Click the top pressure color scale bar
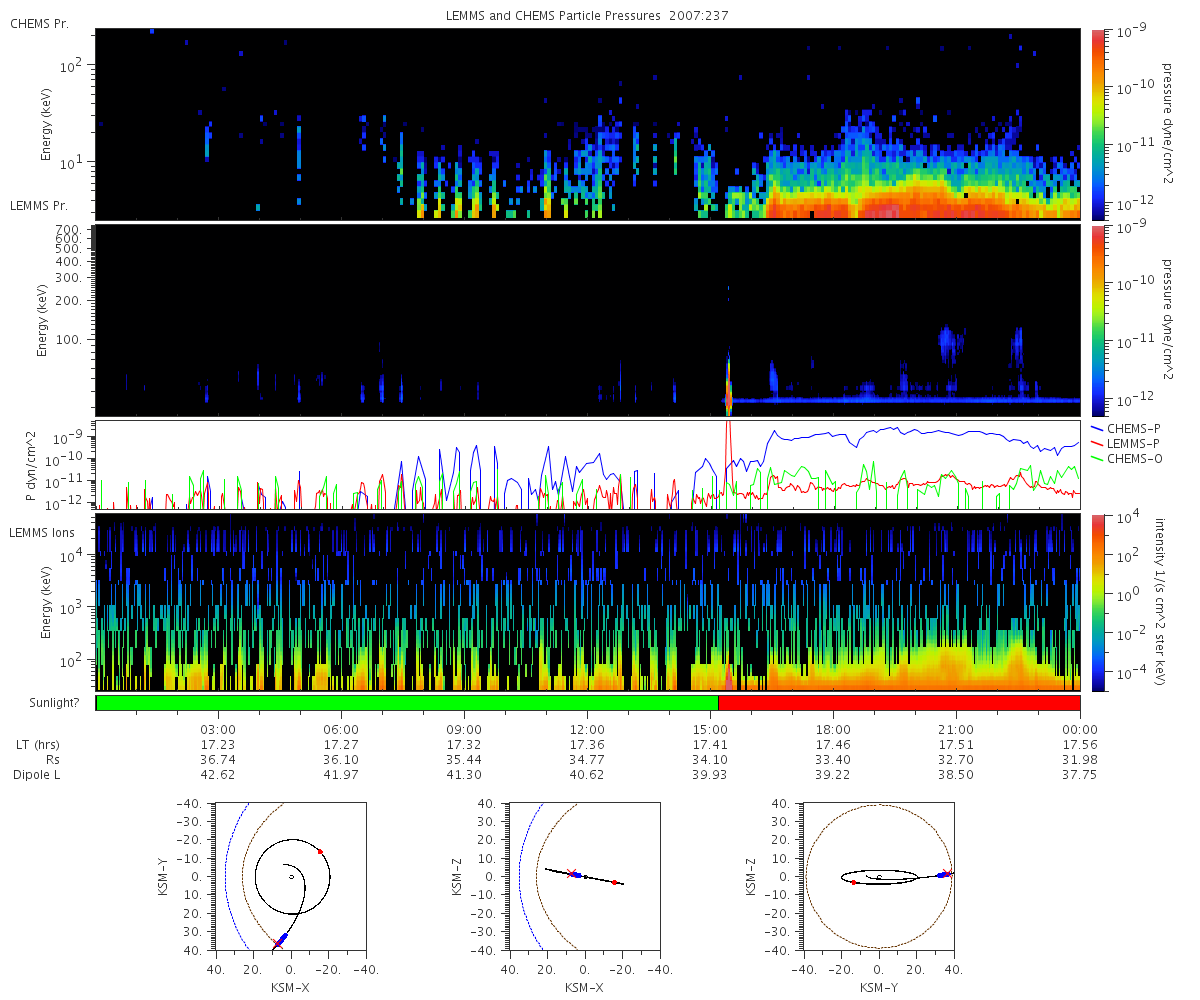 pos(1098,124)
